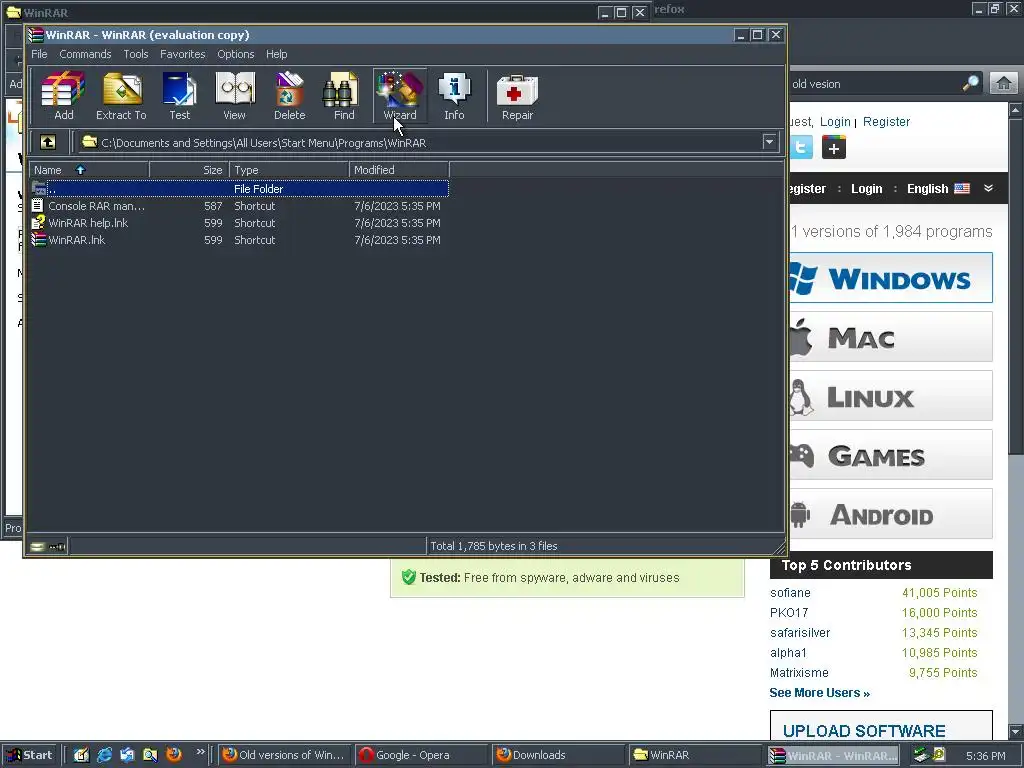
Task: Click the Twitter icon on the webpage
Action: pos(801,148)
